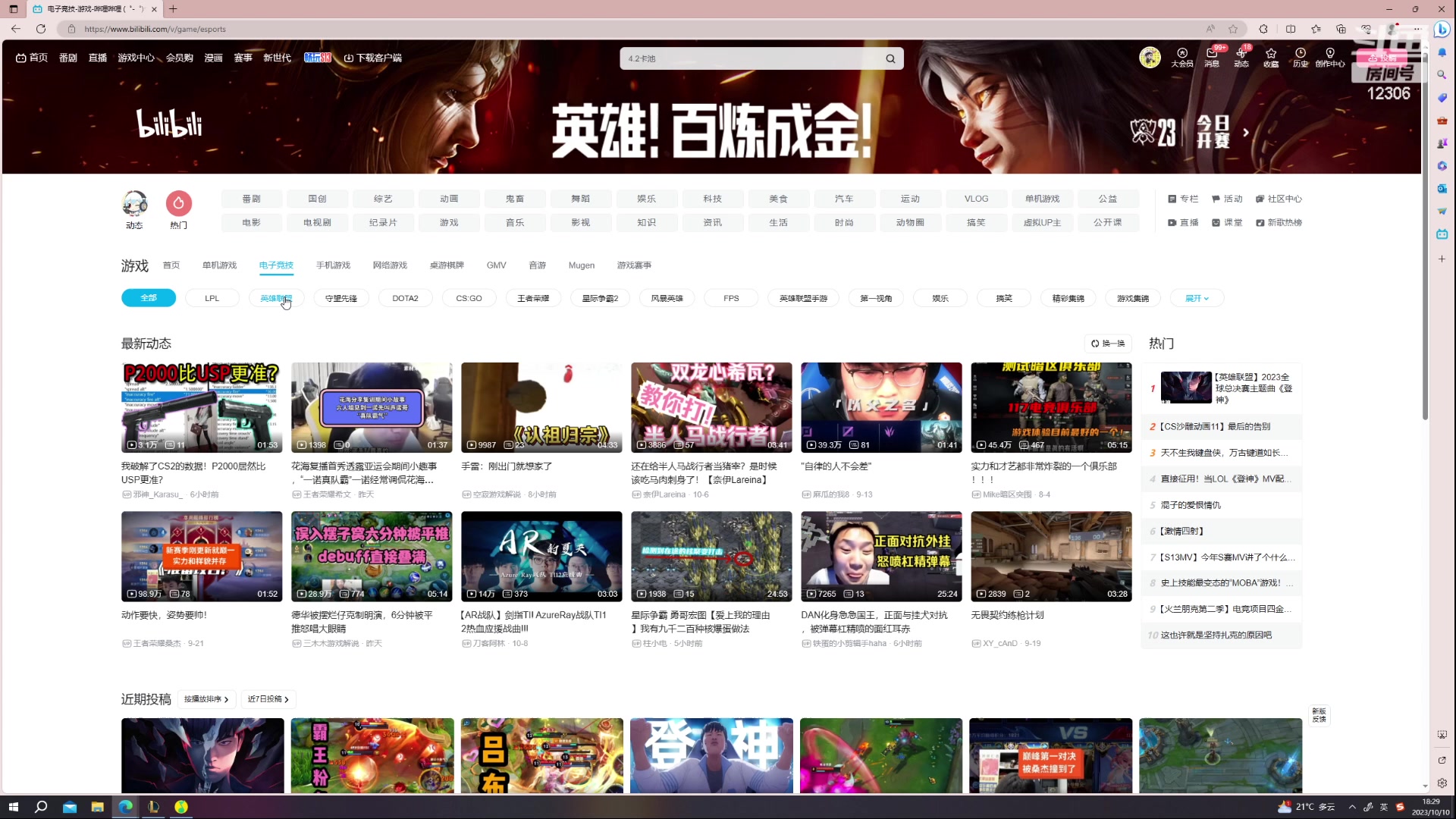
Task: Open the 纪录片 channel category
Action: tap(383, 222)
